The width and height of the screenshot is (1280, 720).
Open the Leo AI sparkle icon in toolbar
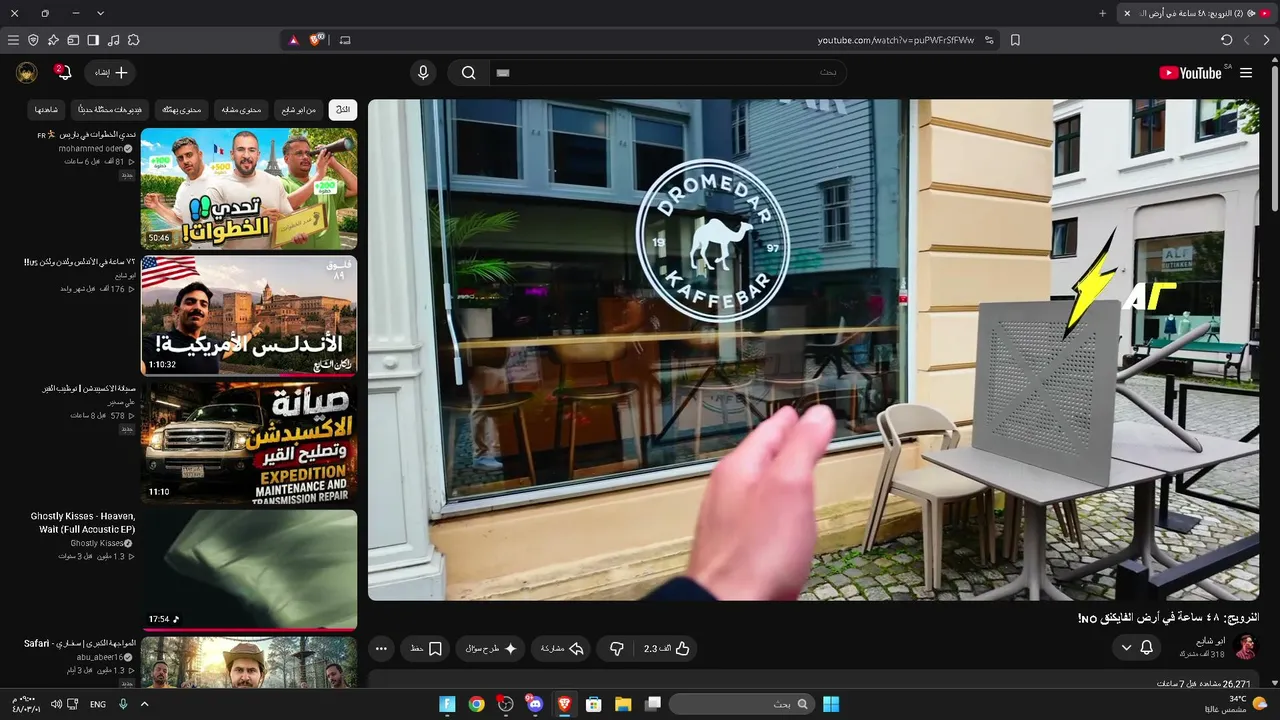pyautogui.click(x=53, y=40)
